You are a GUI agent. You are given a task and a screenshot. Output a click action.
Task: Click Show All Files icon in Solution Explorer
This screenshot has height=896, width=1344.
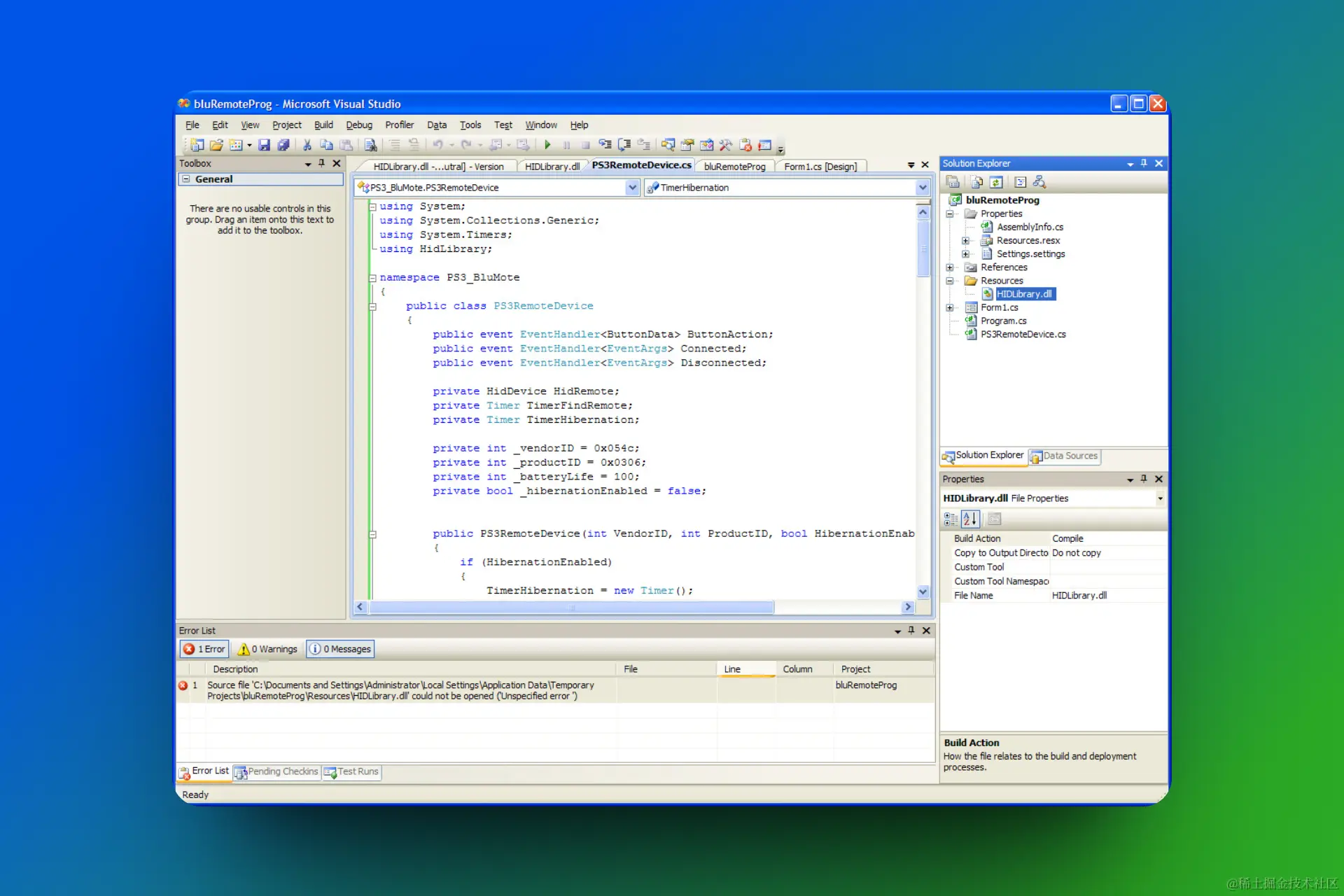[976, 182]
